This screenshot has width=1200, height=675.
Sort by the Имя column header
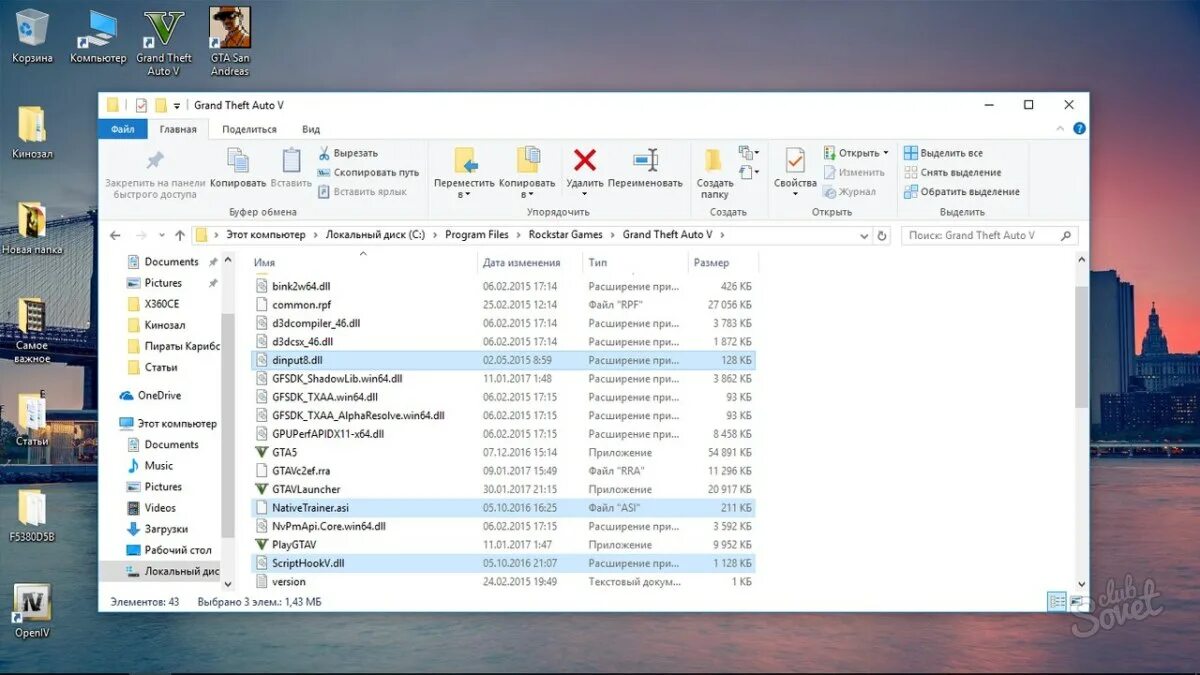pos(364,262)
